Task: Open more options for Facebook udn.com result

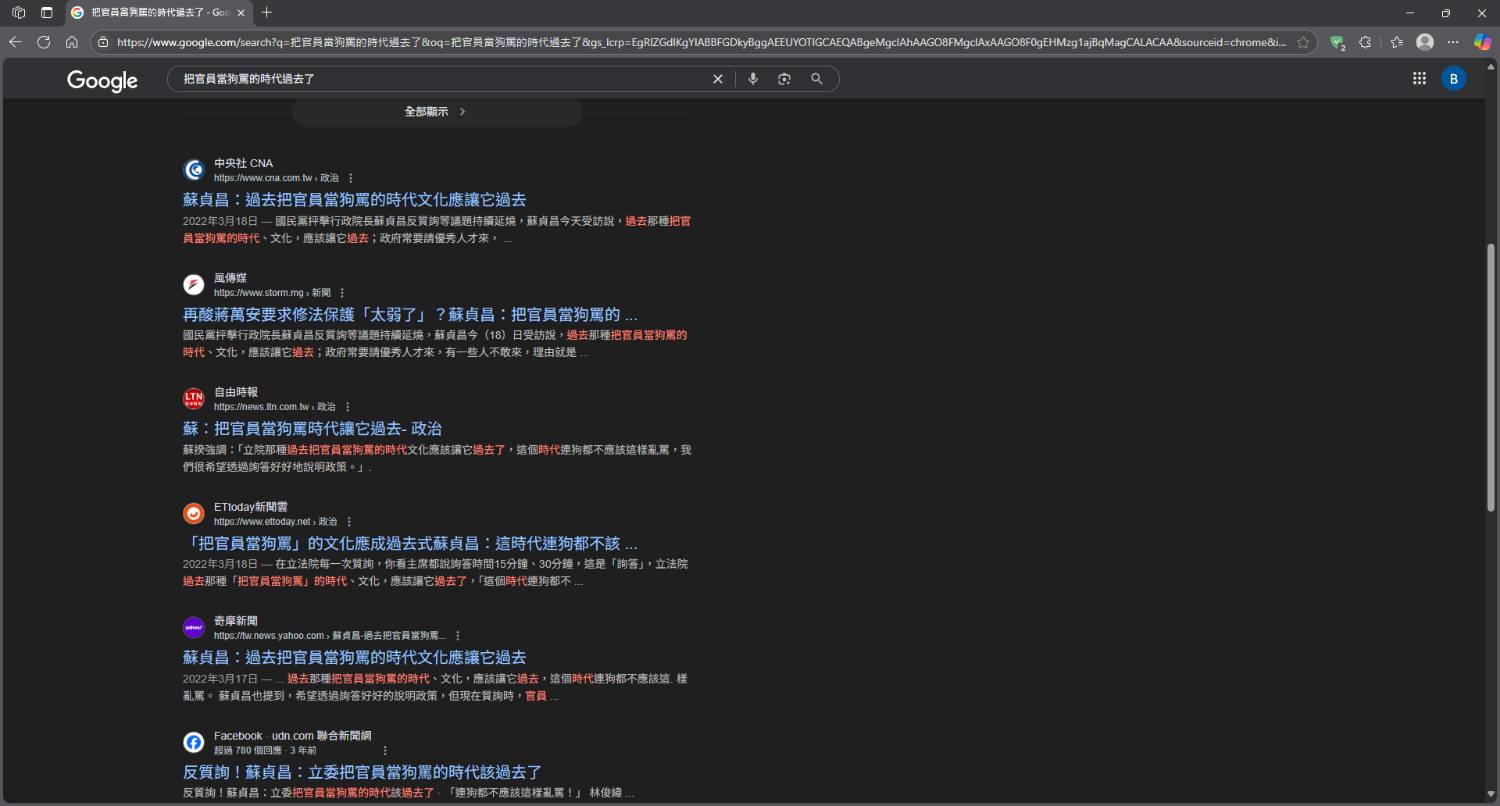Action: 385,750
